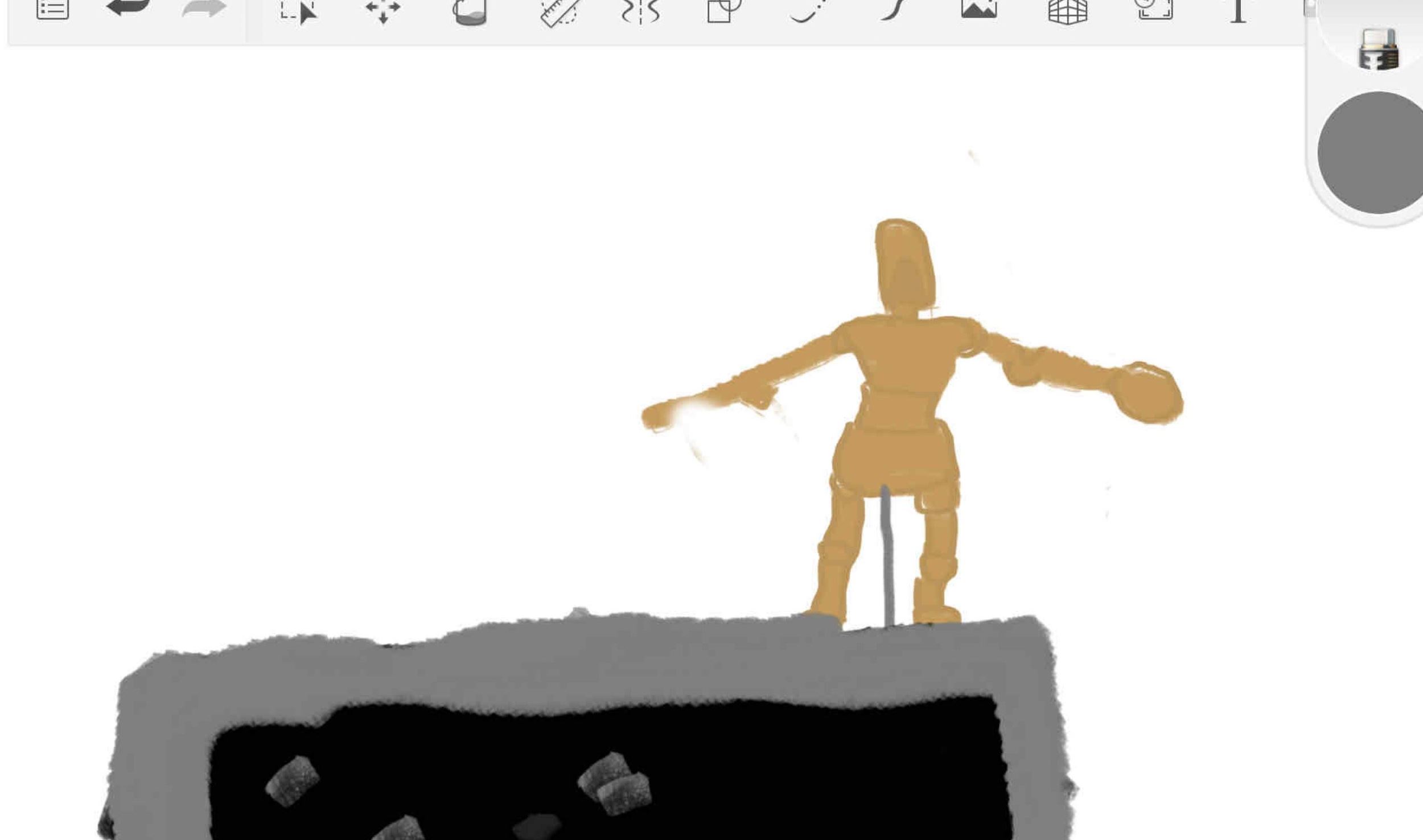Screen dimensions: 1423x840
Task: Click the Import Image icon
Action: [979, 9]
